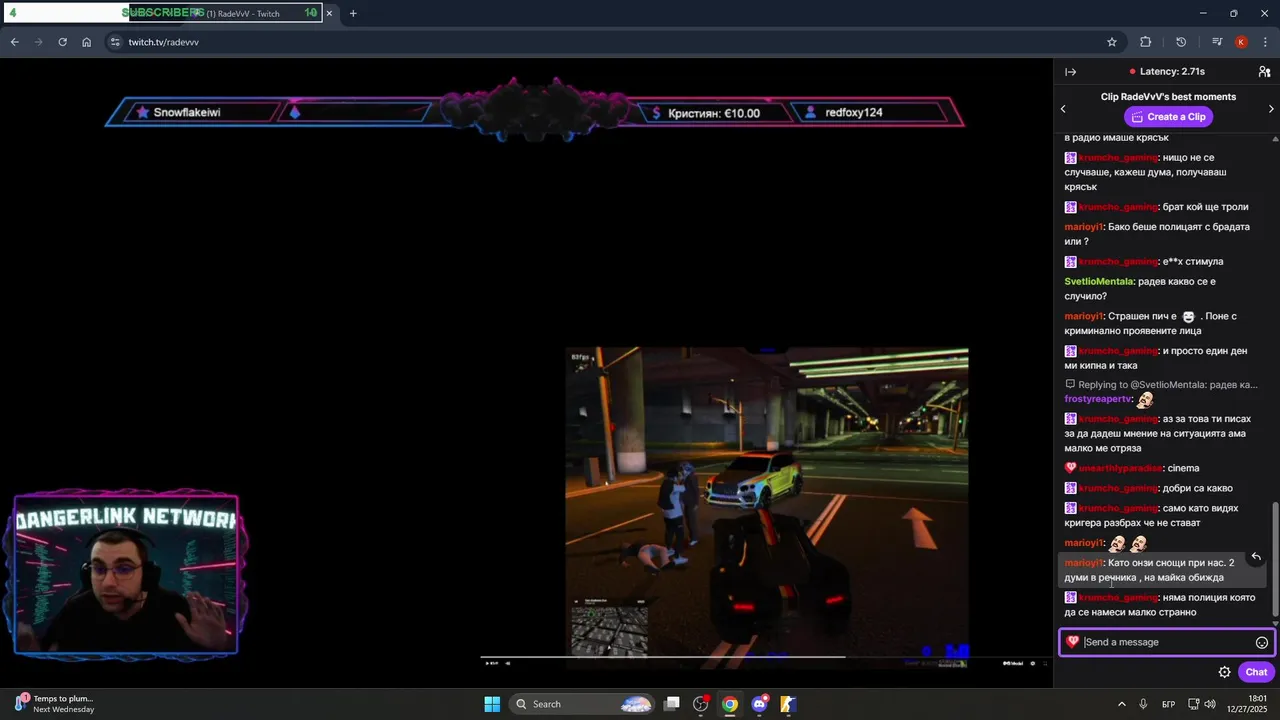Open the Windows Start menu
This screenshot has height=720, width=1280.
[492, 704]
